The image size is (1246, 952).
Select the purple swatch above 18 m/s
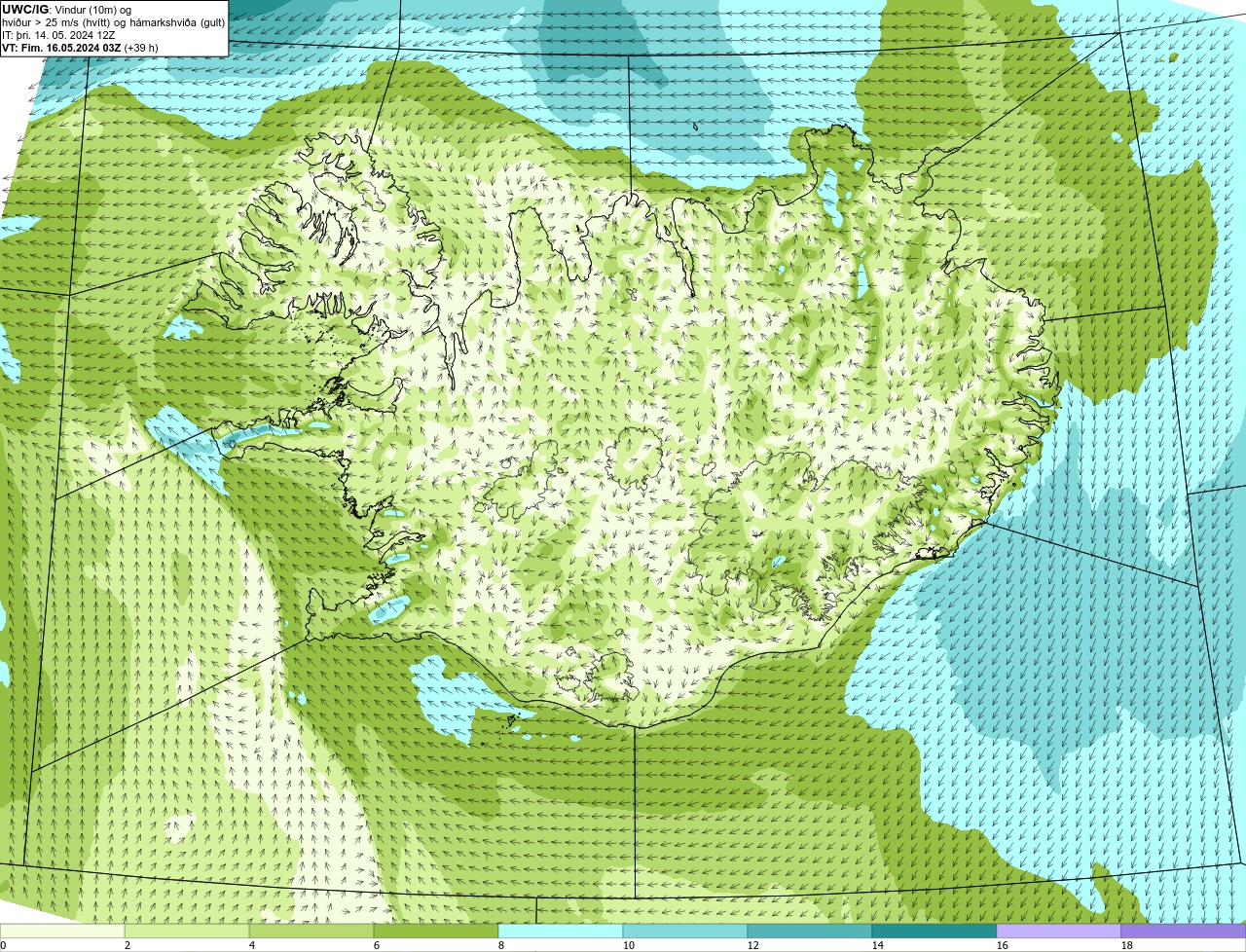(1184, 931)
